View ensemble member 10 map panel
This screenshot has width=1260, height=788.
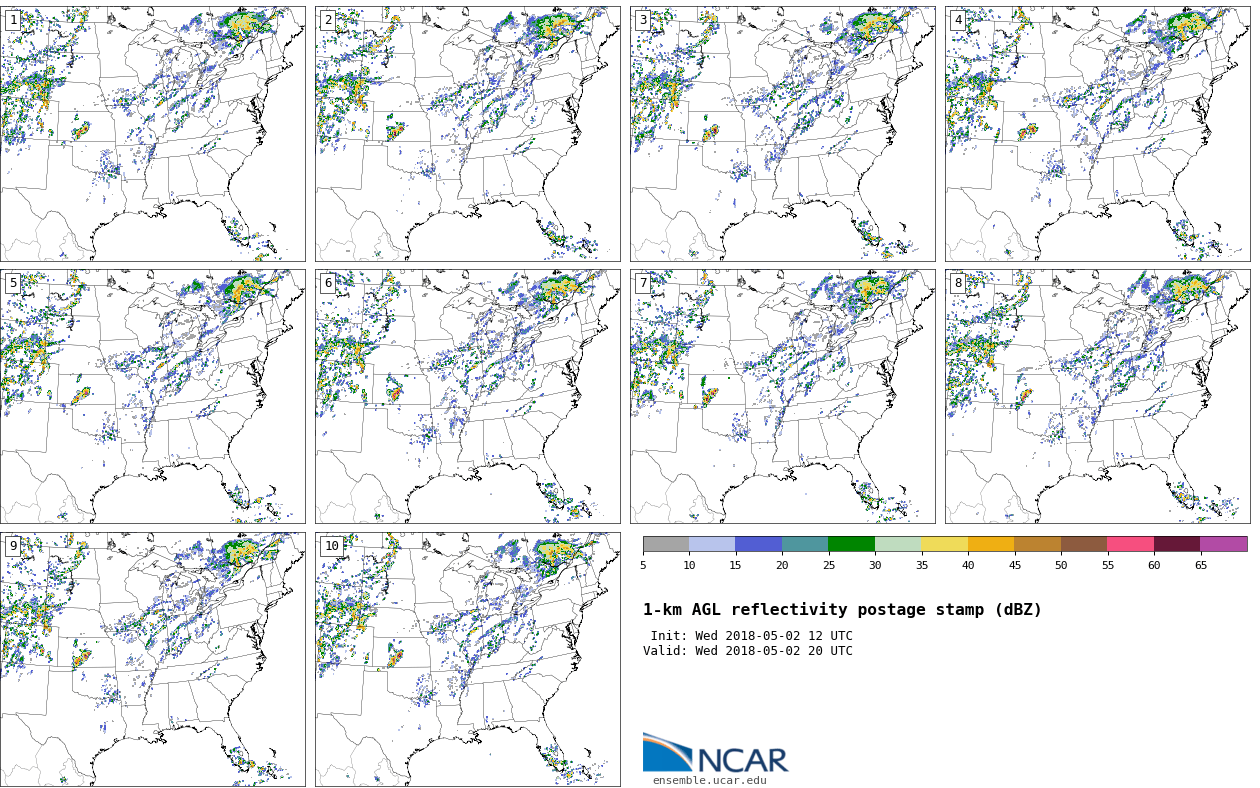[467, 659]
